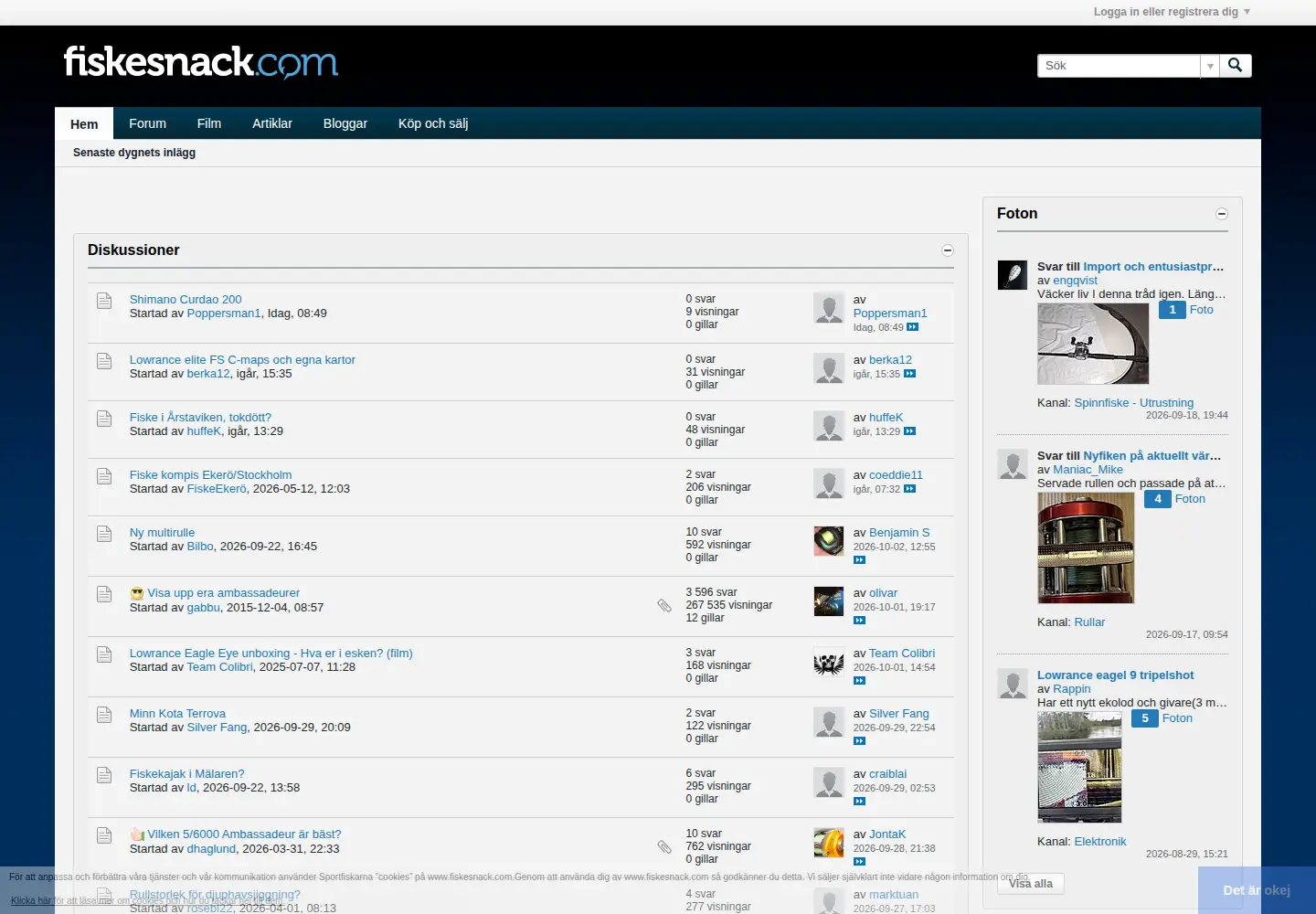Open Team Colibri's avatar image
The height and width of the screenshot is (914, 1316).
pyautogui.click(x=829, y=662)
